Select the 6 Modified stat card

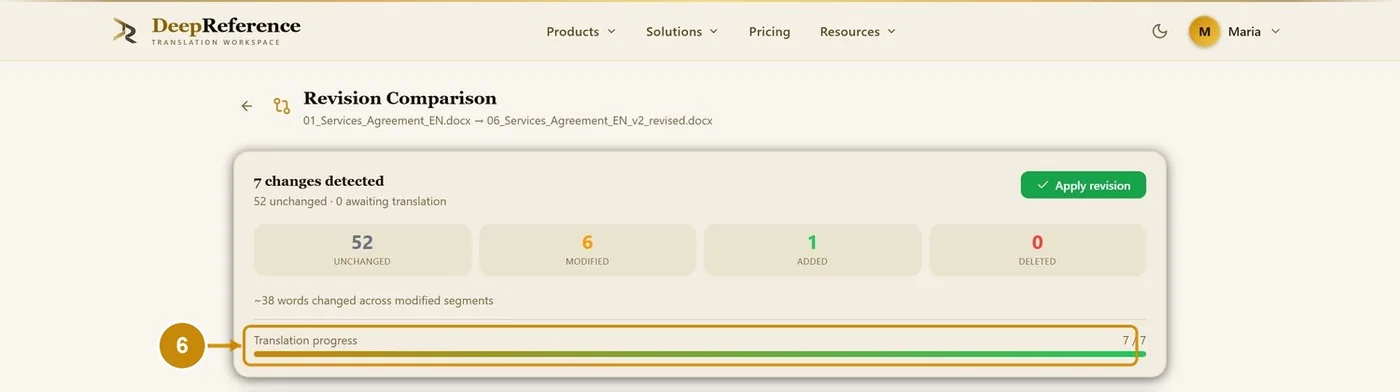[587, 250]
